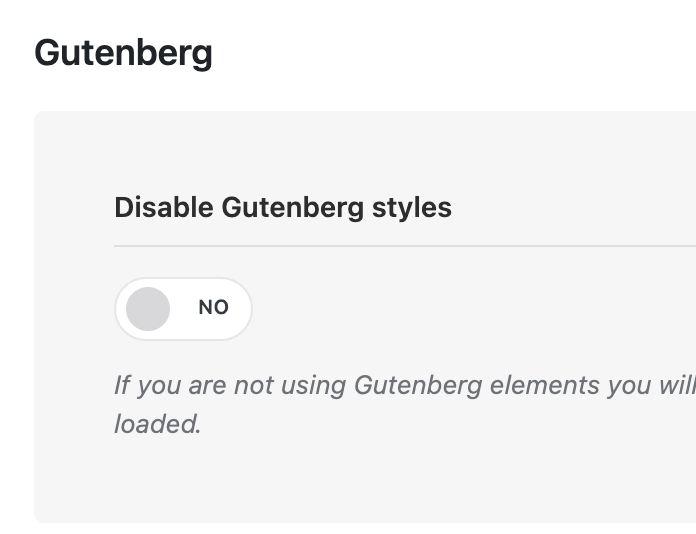696x534 pixels.
Task: Click the word "Disable" in the setting title
Action: click(x=163, y=208)
